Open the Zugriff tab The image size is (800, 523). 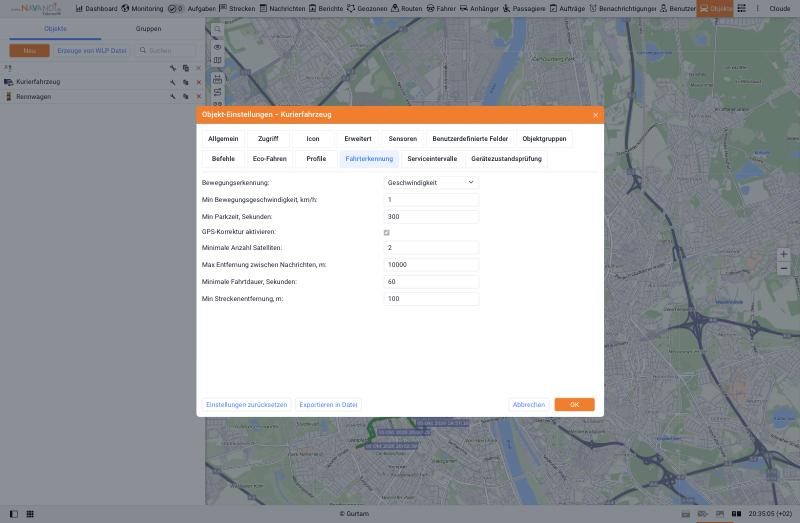click(x=268, y=139)
